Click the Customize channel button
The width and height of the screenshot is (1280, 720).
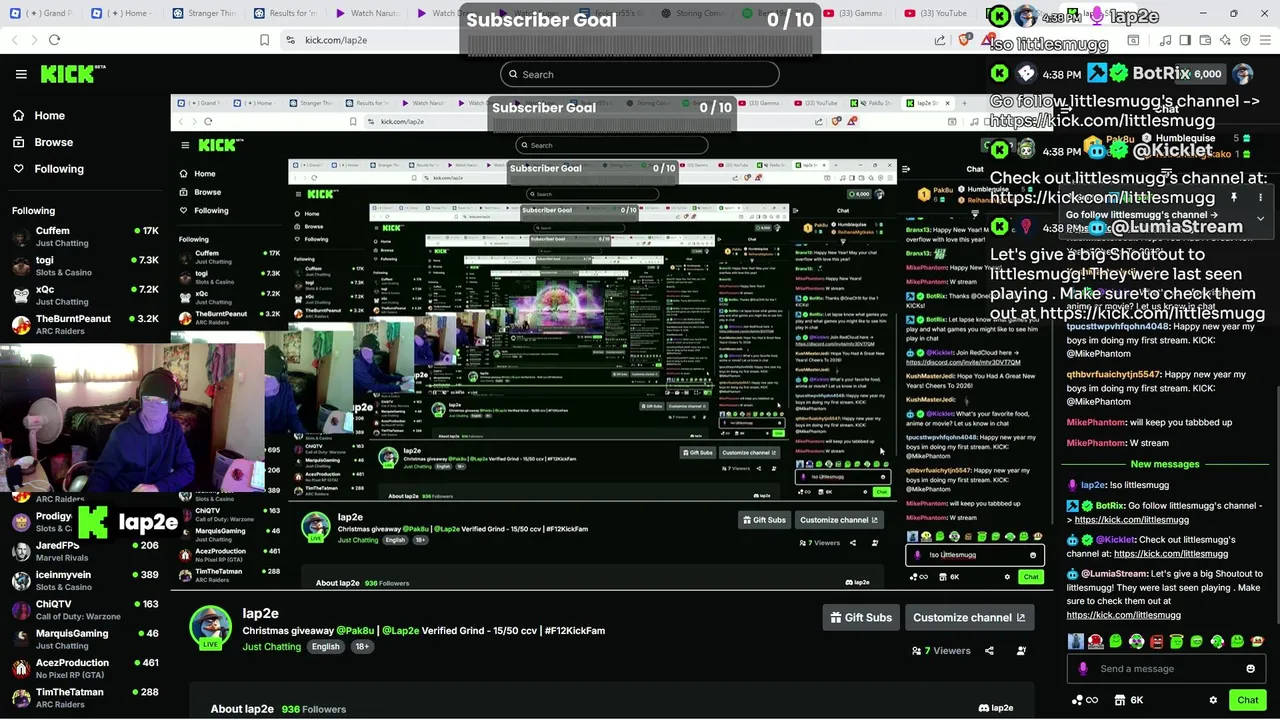pyautogui.click(x=969, y=617)
